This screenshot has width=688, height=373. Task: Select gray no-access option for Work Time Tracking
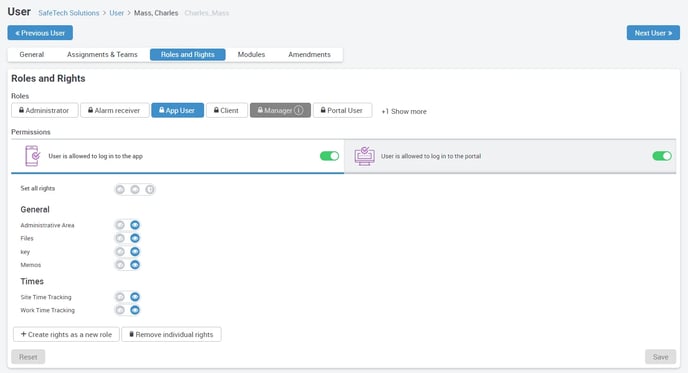[x=120, y=310]
